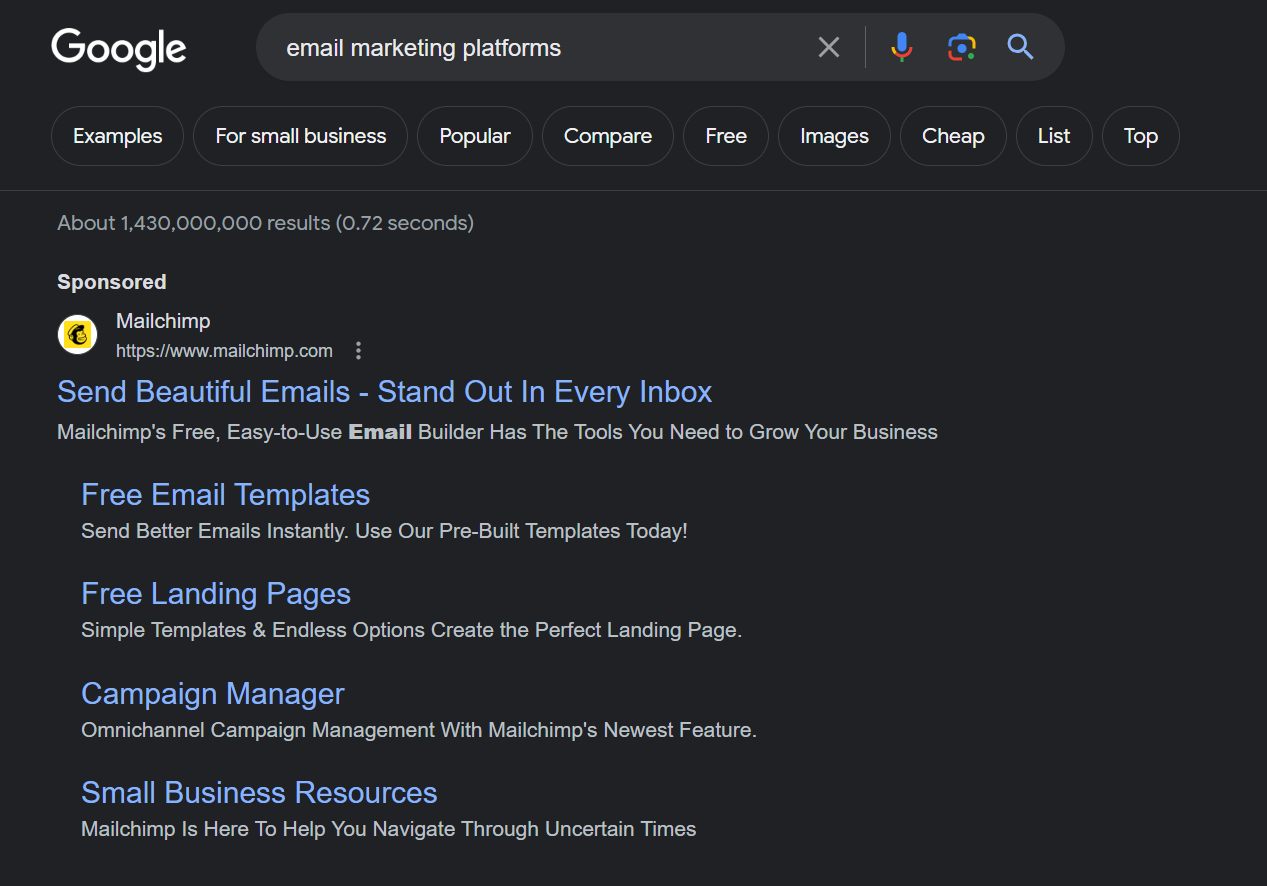
Task: Open the Free Email Templates sitelink
Action: pyautogui.click(x=225, y=495)
